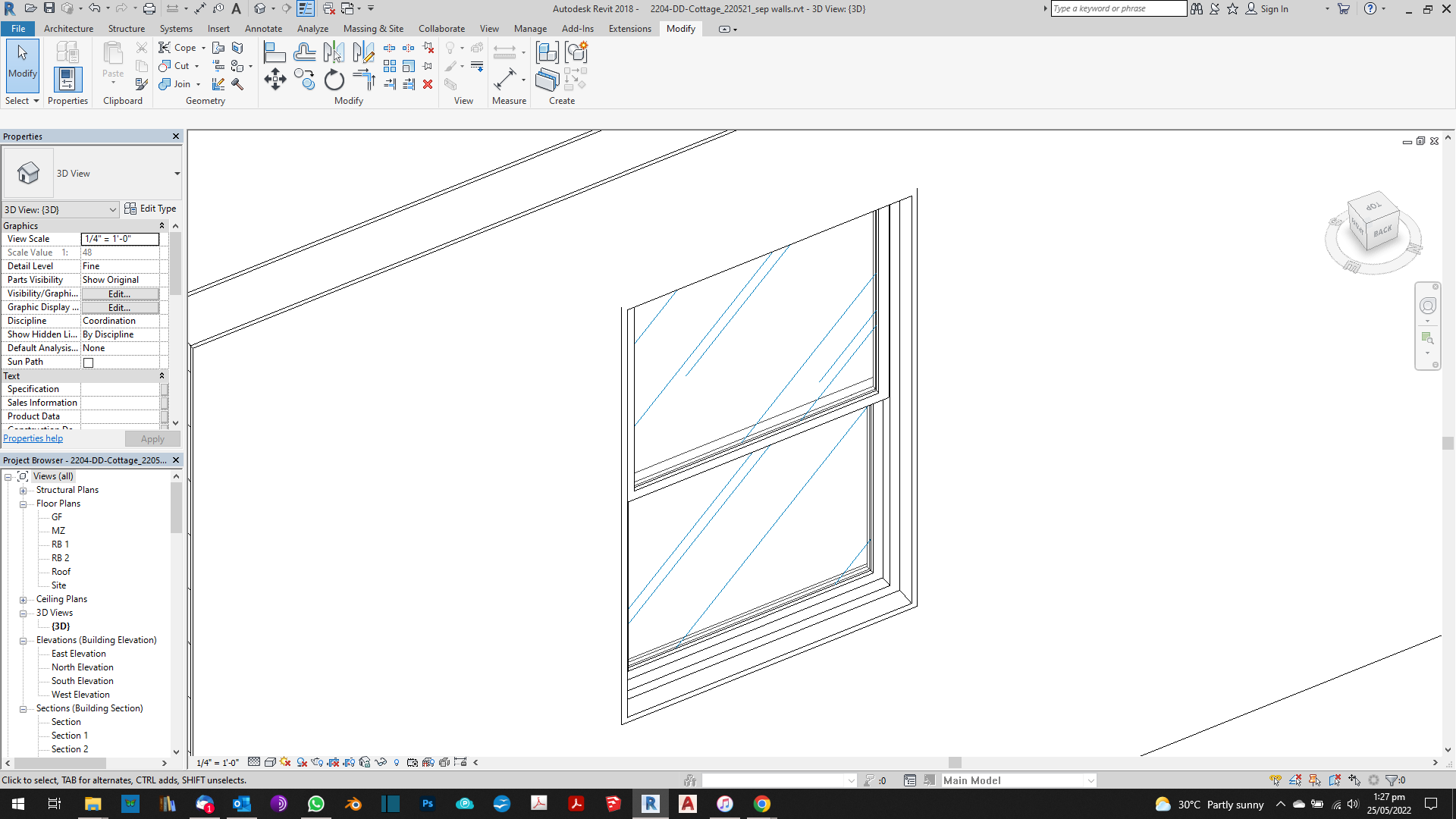Select the Rotate tool
The width and height of the screenshot is (1456, 819).
point(334,80)
